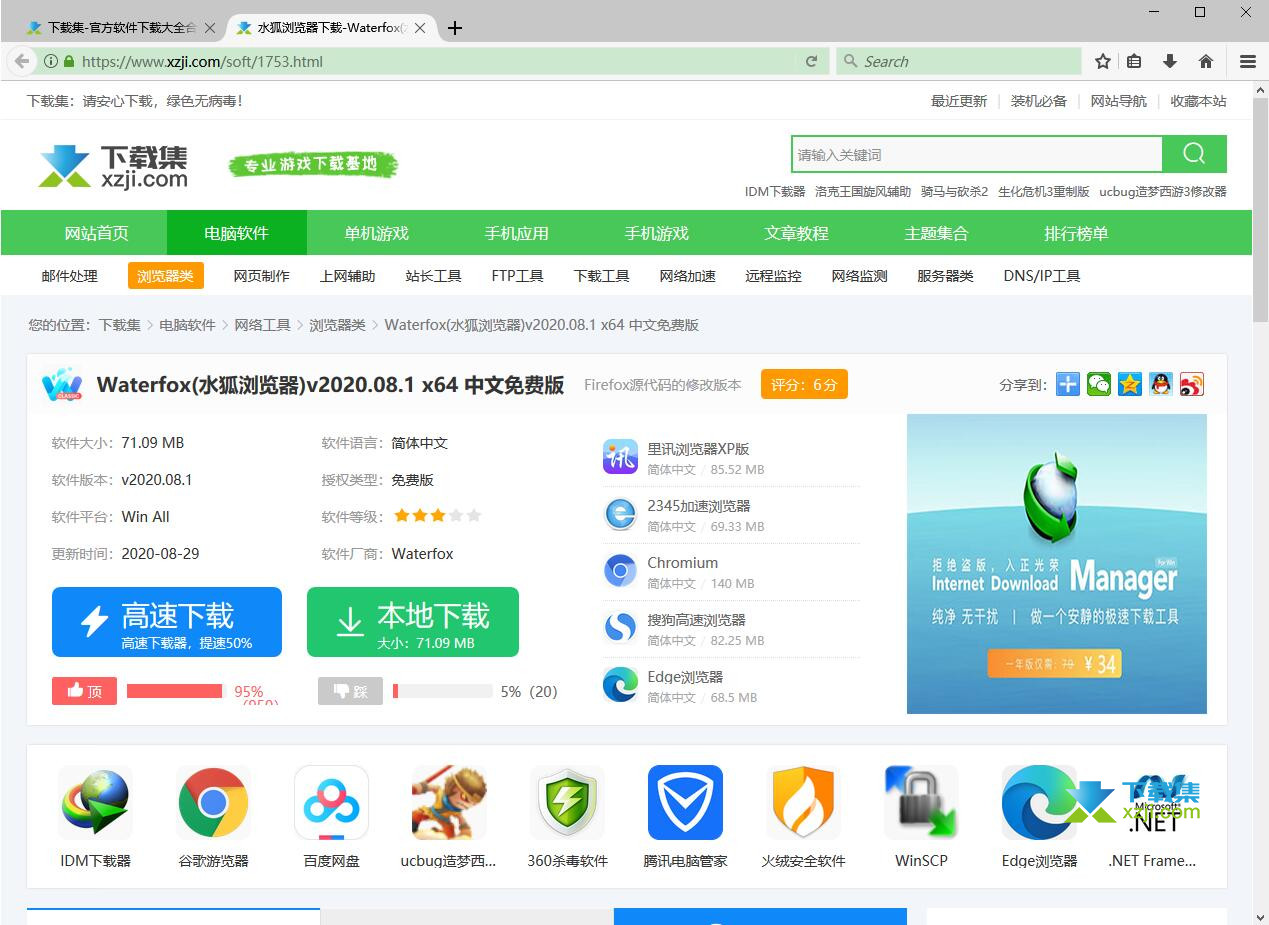Go back with the browser back arrow

[21, 61]
